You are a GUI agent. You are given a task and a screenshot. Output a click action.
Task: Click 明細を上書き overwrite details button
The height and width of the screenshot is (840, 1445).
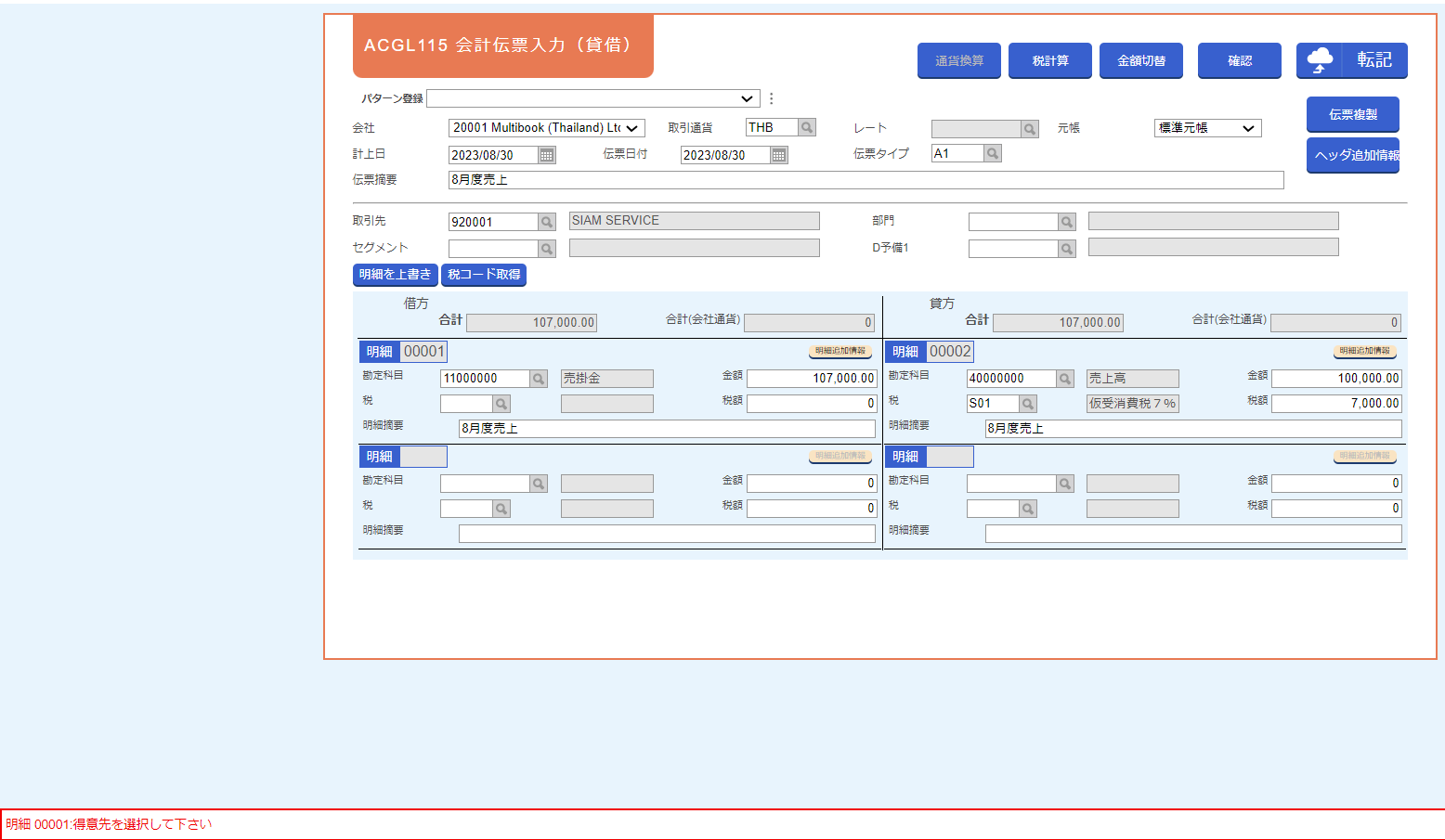pyautogui.click(x=395, y=275)
